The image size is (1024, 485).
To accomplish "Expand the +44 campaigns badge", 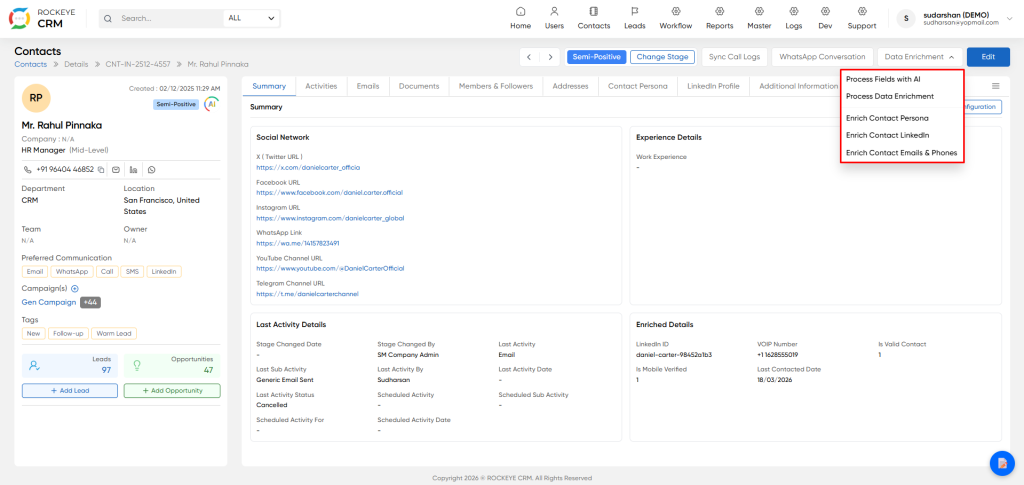I will click(x=90, y=302).
